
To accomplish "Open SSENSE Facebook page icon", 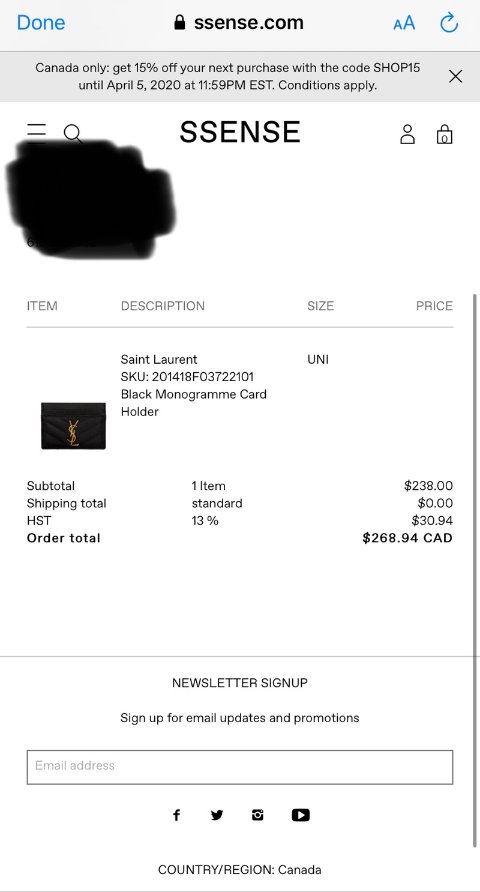I will click(176, 815).
